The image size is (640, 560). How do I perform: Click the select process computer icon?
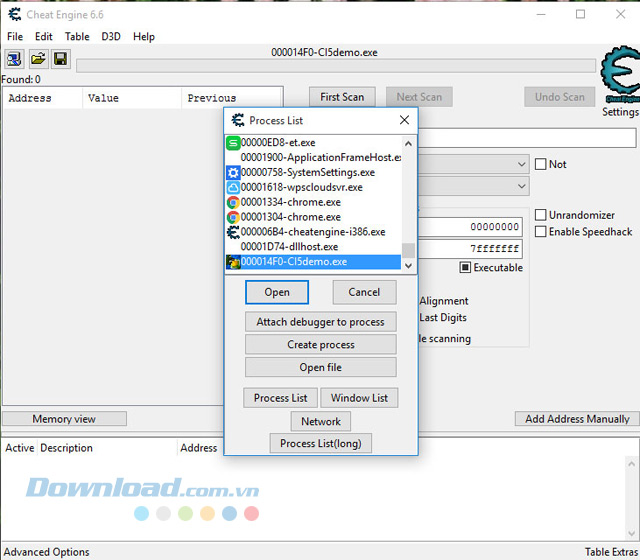coord(15,60)
